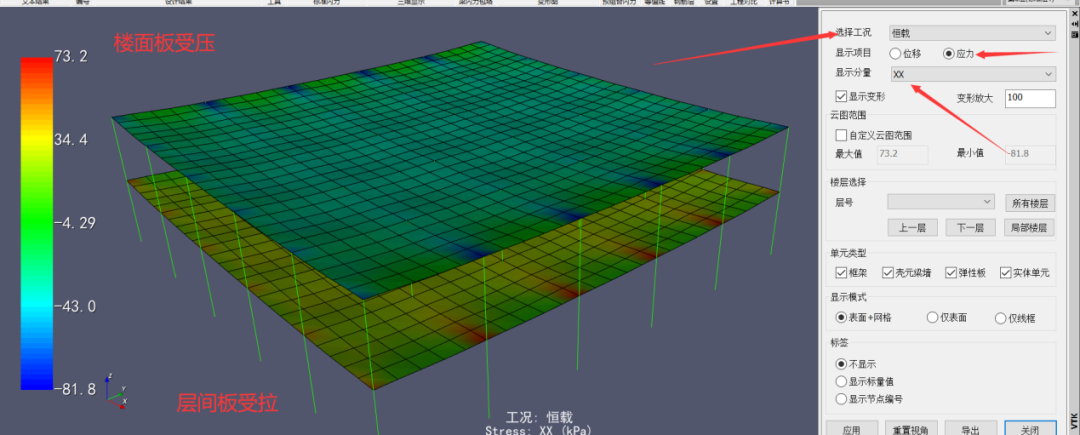Select the 不显示 label option

(x=840, y=363)
